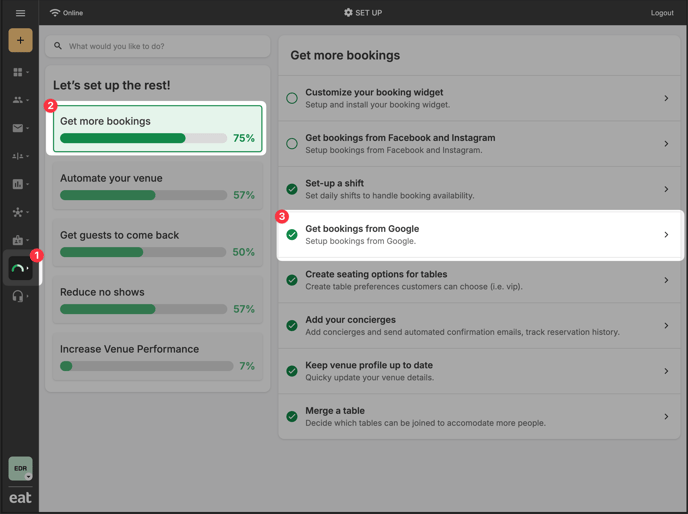Expand the Get bookings from Google chevron
This screenshot has width=688, height=514.
click(666, 235)
